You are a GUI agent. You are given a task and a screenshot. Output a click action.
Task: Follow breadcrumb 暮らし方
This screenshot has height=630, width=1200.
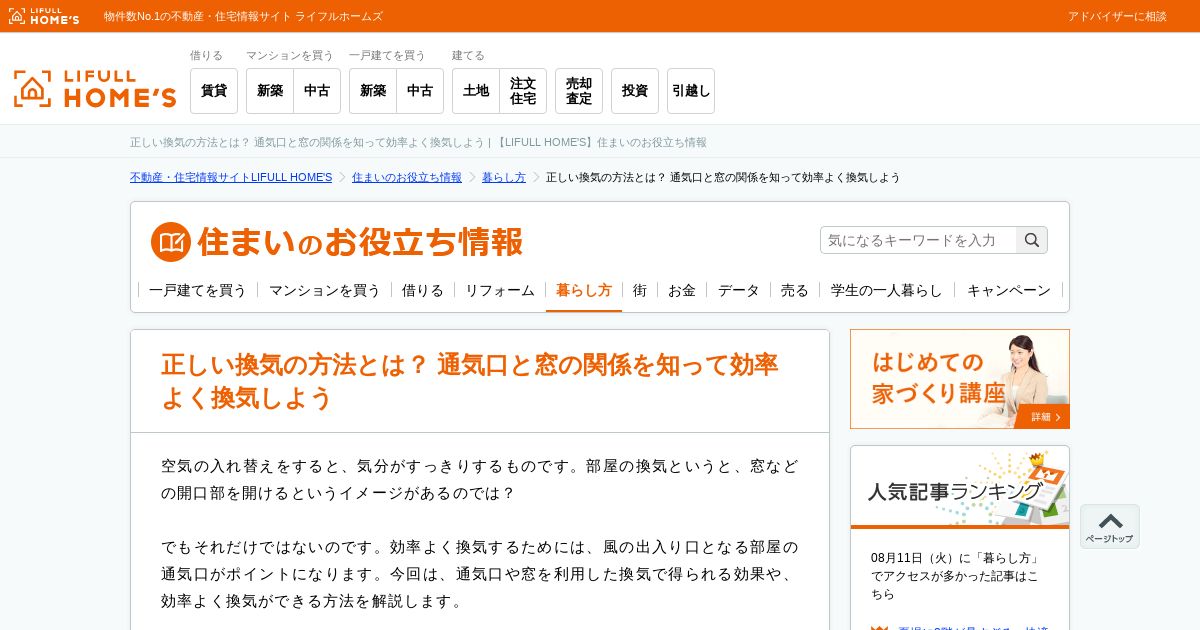click(x=504, y=177)
